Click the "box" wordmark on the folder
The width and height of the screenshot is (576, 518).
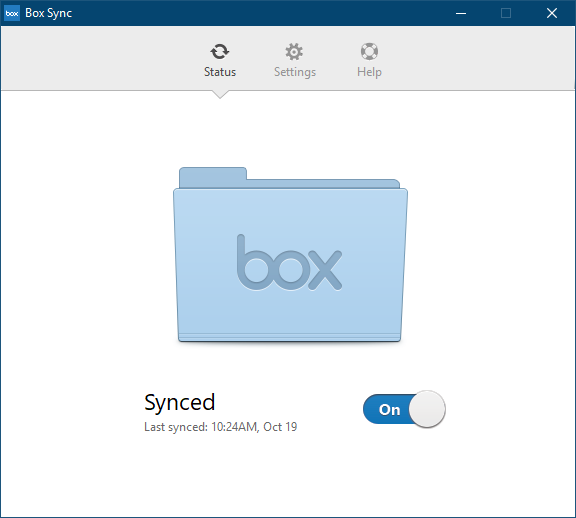tap(289, 262)
